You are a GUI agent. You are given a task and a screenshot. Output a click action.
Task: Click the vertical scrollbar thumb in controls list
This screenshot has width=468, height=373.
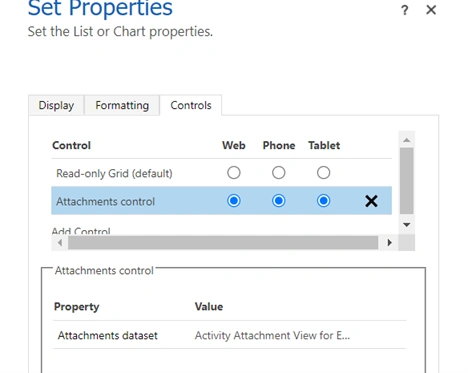[406, 181]
